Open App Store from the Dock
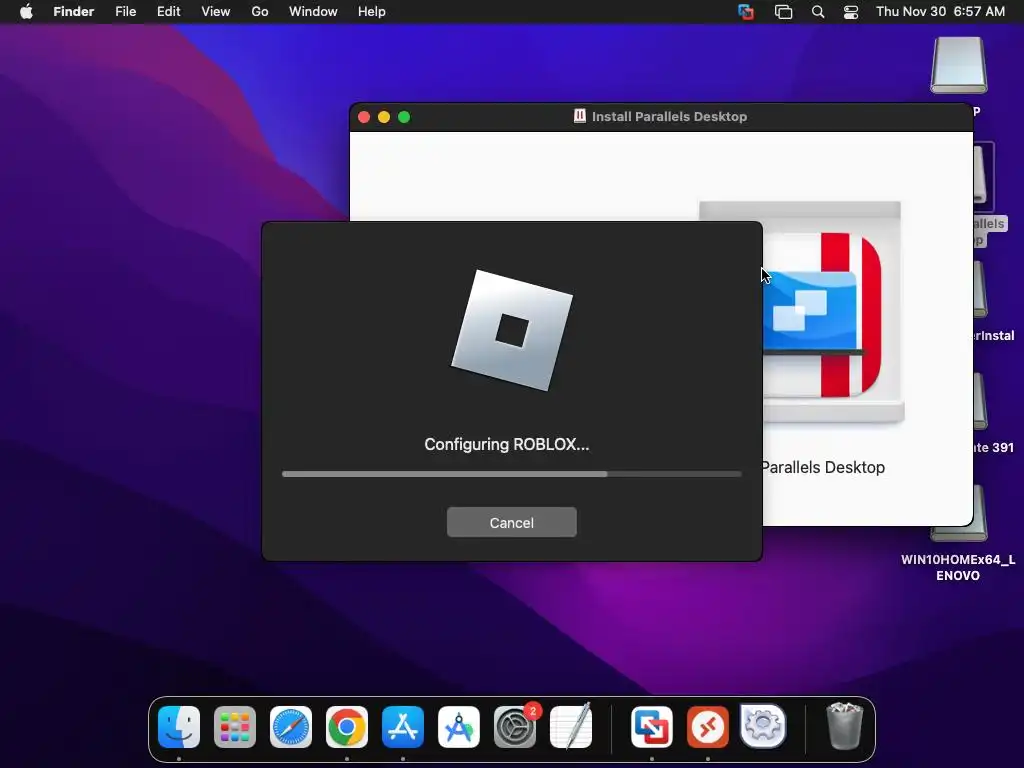Screen dimensions: 1024x768 tap(403, 727)
